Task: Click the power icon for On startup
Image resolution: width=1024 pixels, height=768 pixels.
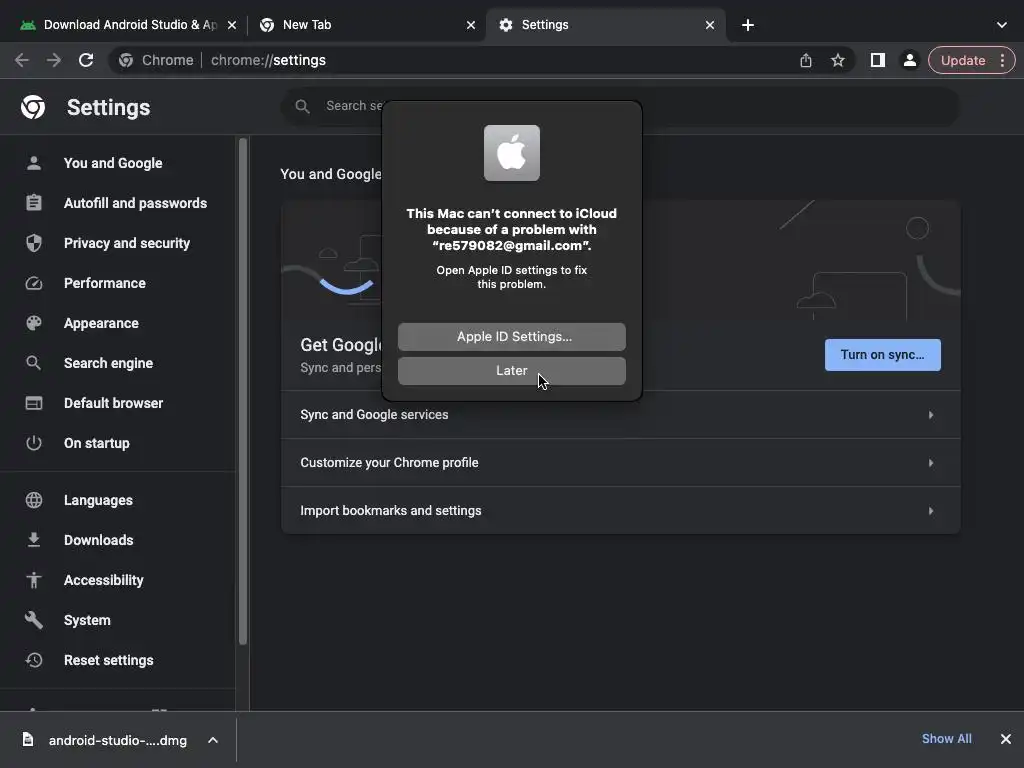Action: pyautogui.click(x=34, y=443)
